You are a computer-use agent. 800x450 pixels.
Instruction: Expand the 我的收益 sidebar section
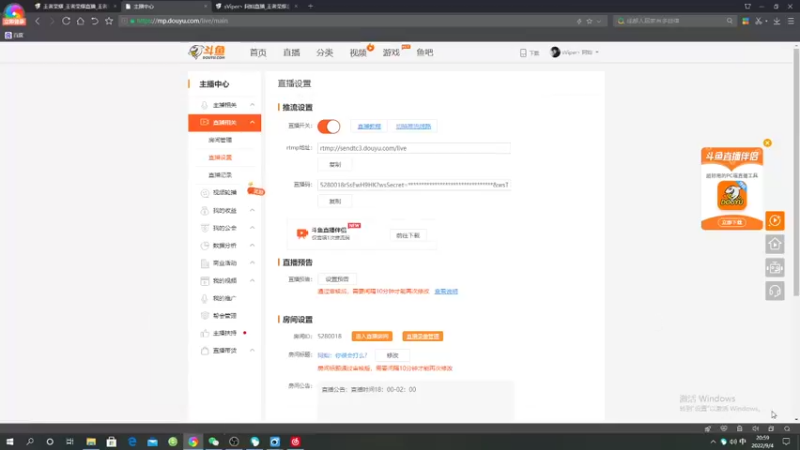coord(252,210)
